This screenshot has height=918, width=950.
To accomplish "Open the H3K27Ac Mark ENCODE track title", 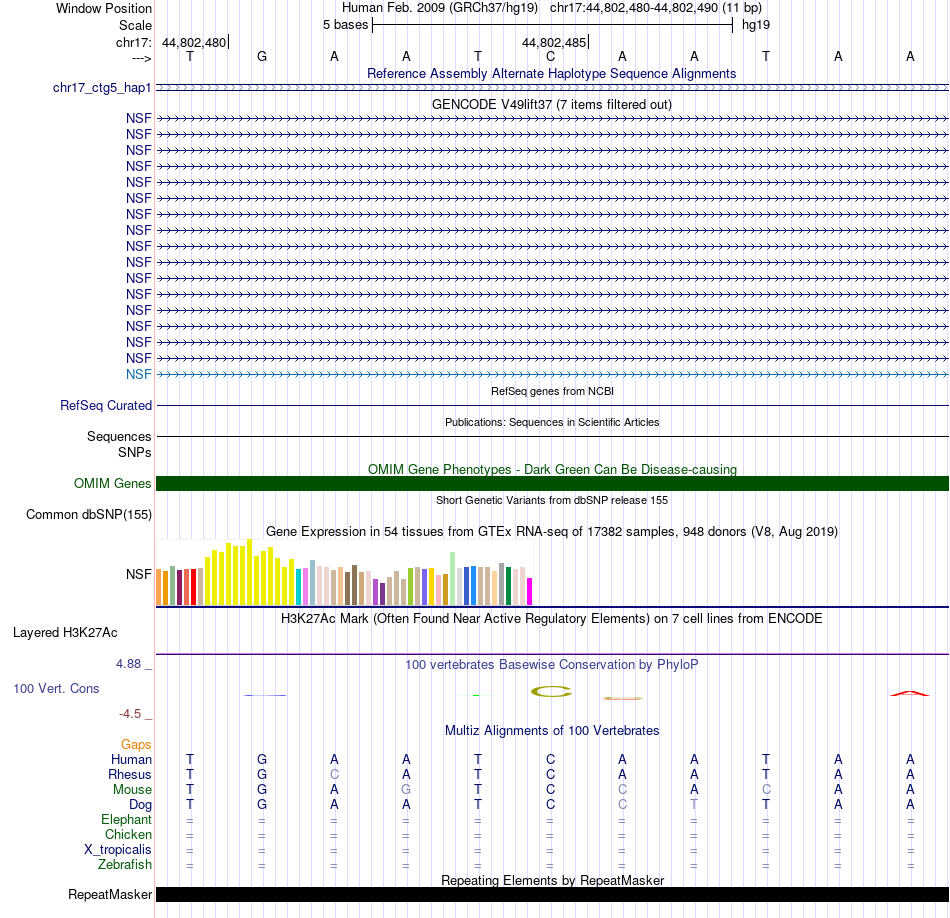I will pyautogui.click(x=551, y=619).
